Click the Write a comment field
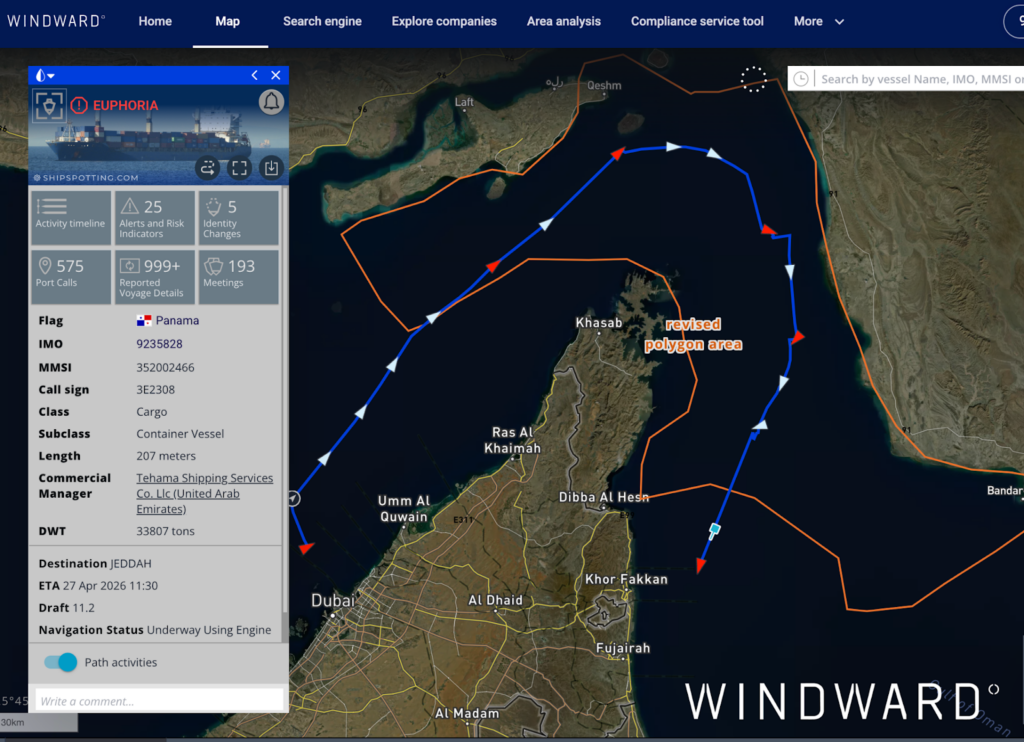This screenshot has height=742, width=1024. [x=159, y=701]
